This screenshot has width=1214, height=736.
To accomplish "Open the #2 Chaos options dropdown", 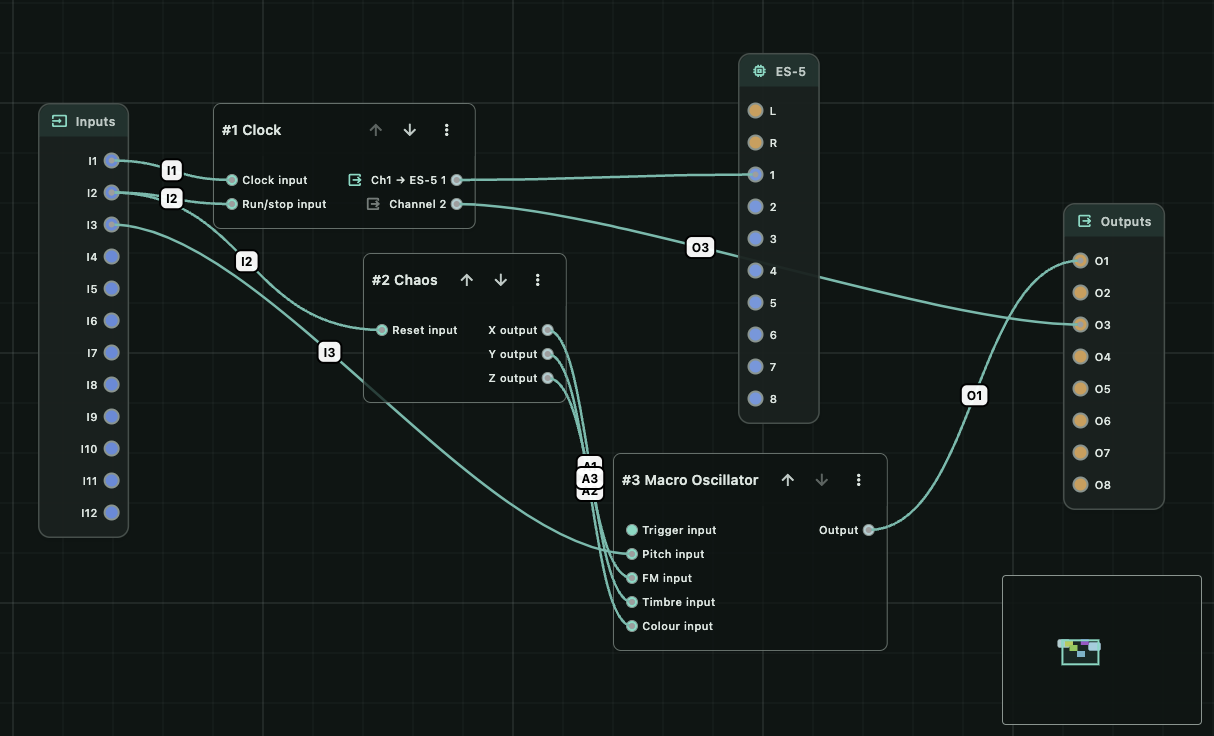I will 538,280.
